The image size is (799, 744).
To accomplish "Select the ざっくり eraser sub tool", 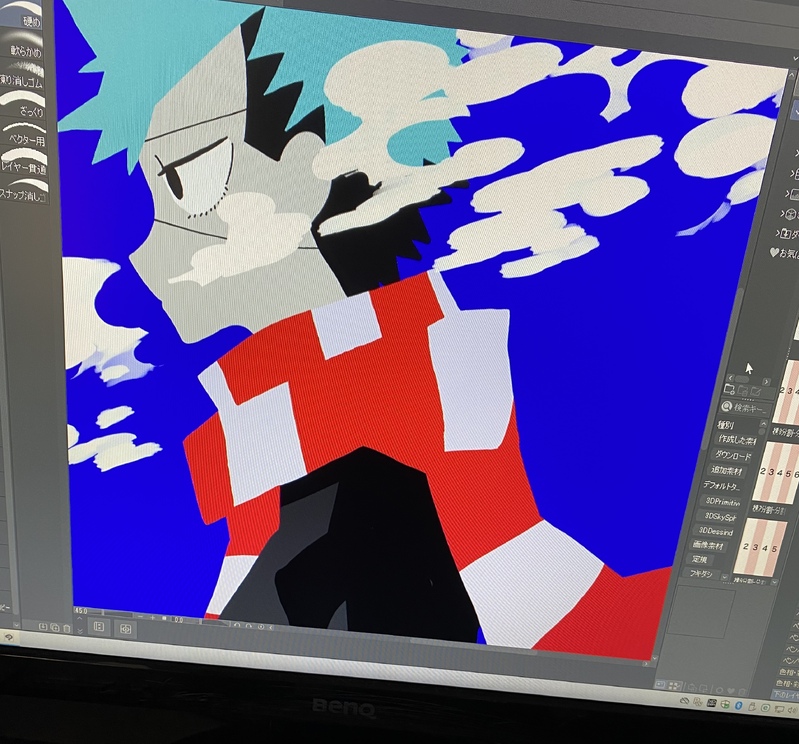I will click(23, 104).
